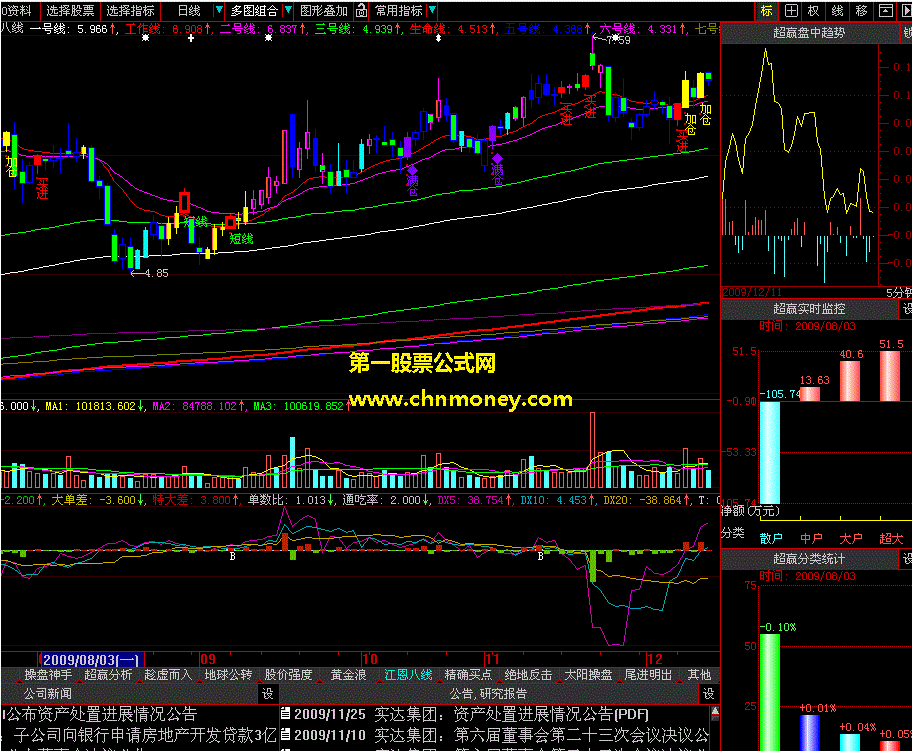The image size is (912, 751).
Task: Click the 超赢分类统计 panel header
Action: pos(808,559)
